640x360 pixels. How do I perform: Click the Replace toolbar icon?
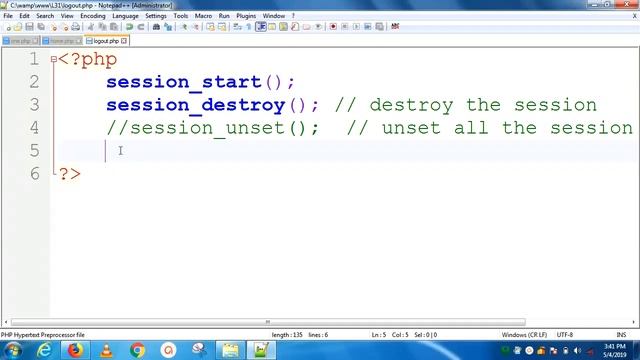(x=168, y=27)
